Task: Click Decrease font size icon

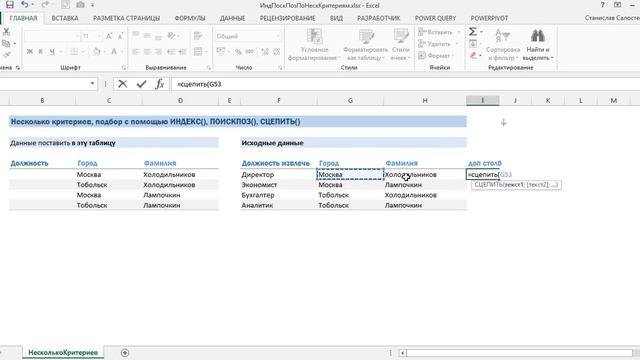Action: [120, 36]
